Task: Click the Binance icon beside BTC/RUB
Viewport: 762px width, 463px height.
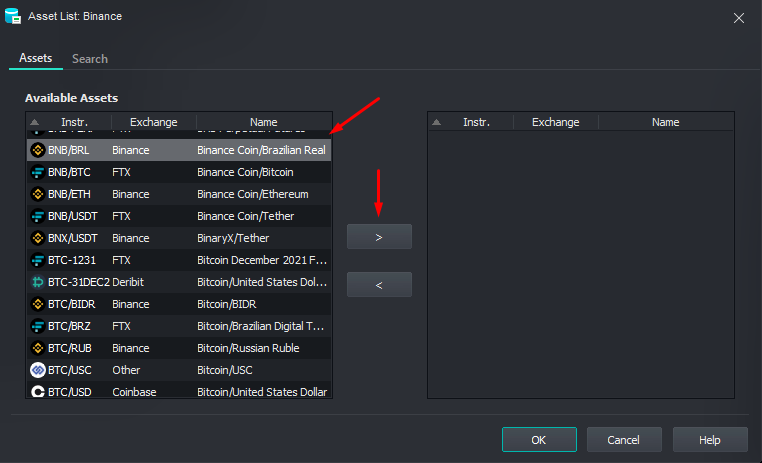Action: 37,348
